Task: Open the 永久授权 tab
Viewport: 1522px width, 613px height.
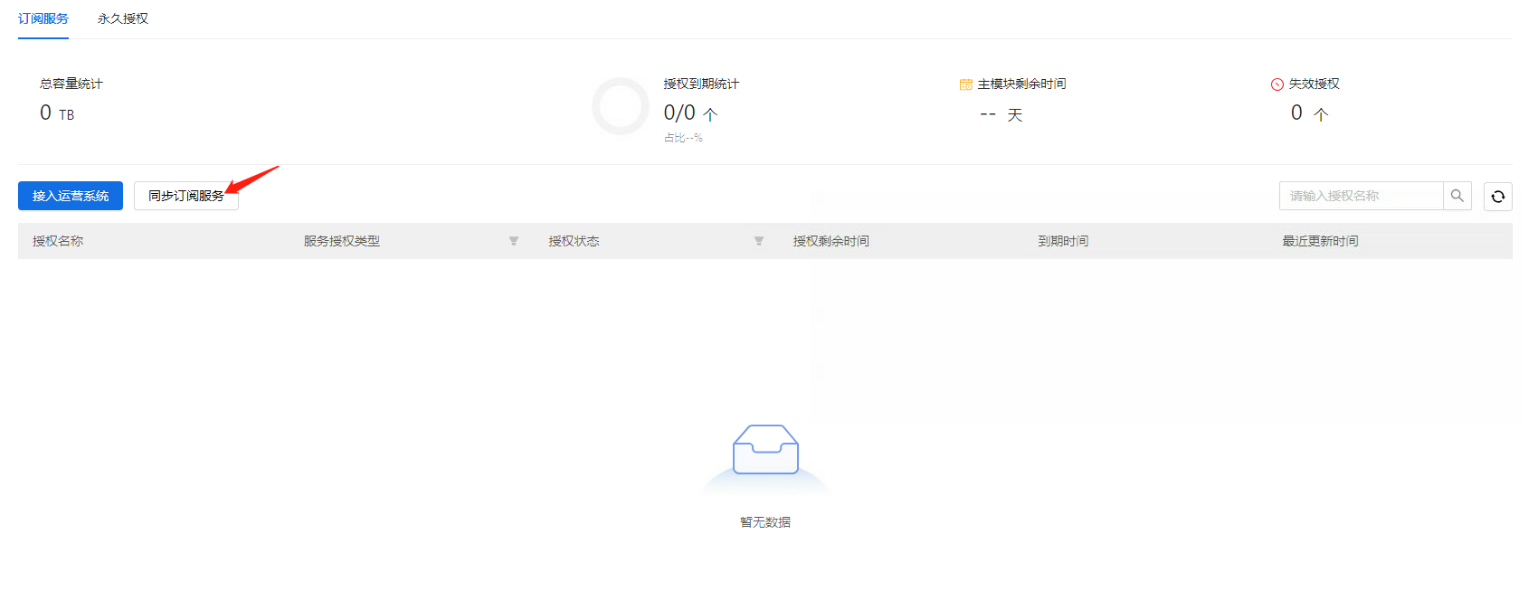Action: pyautogui.click(x=123, y=19)
